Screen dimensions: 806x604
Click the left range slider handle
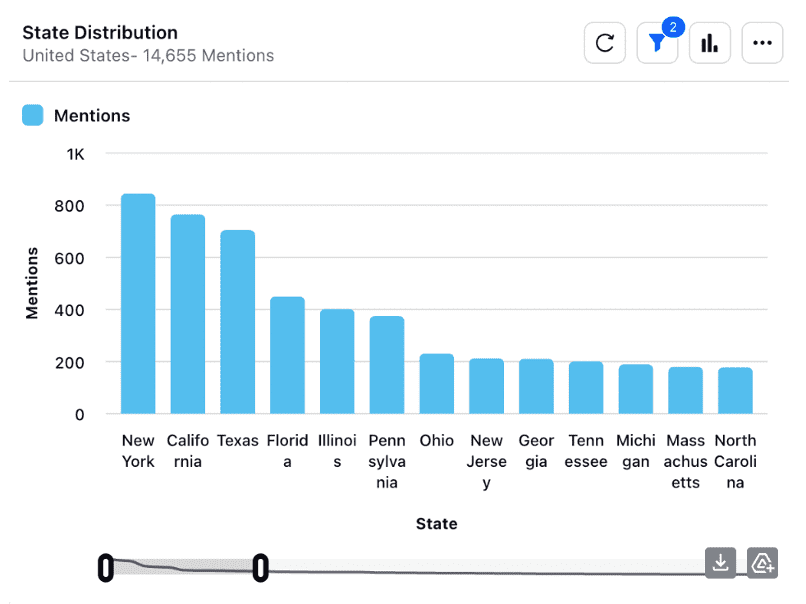(106, 568)
